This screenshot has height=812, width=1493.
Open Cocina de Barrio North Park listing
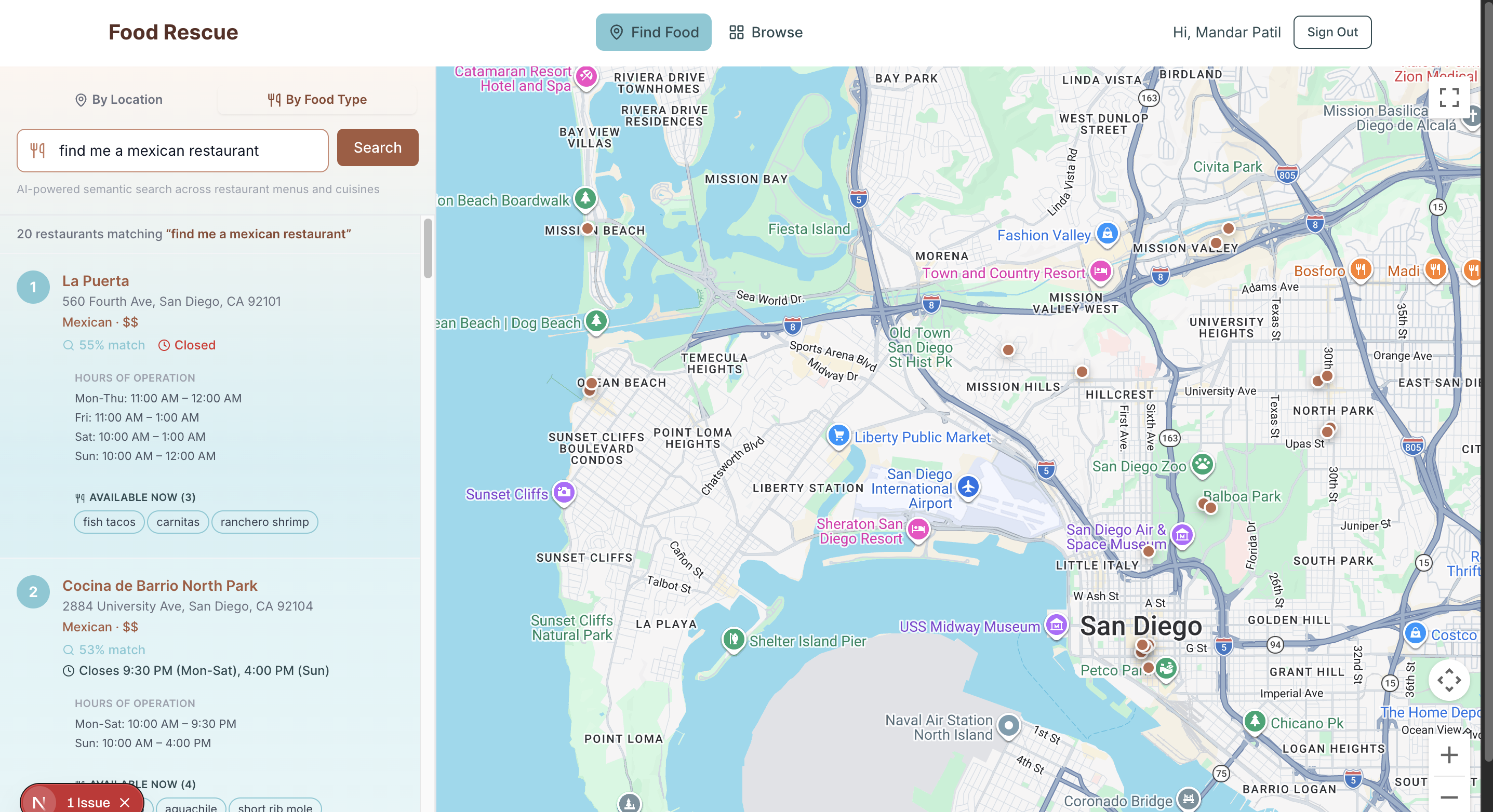(159, 586)
